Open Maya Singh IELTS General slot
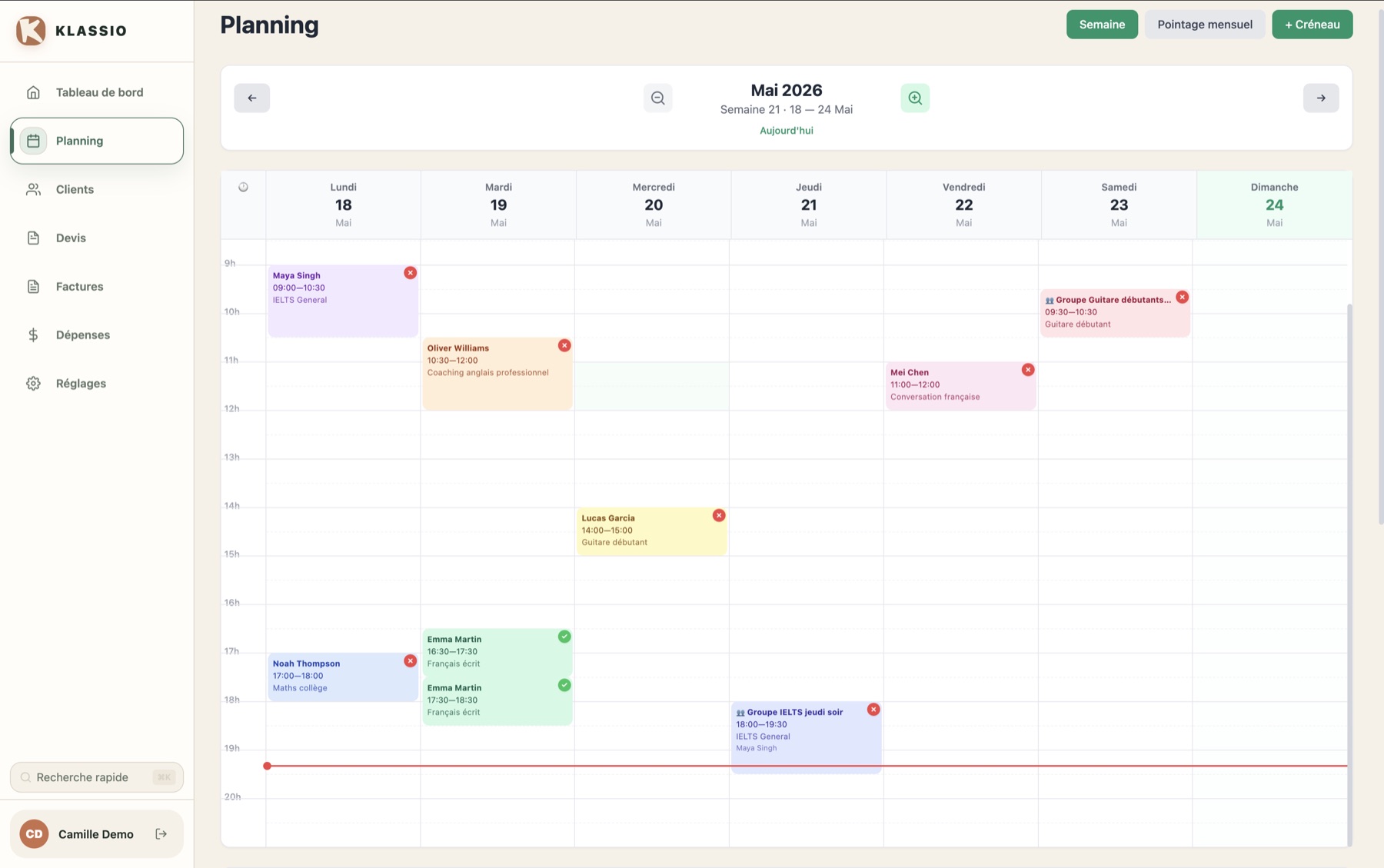The height and width of the screenshot is (868, 1384). [x=343, y=301]
